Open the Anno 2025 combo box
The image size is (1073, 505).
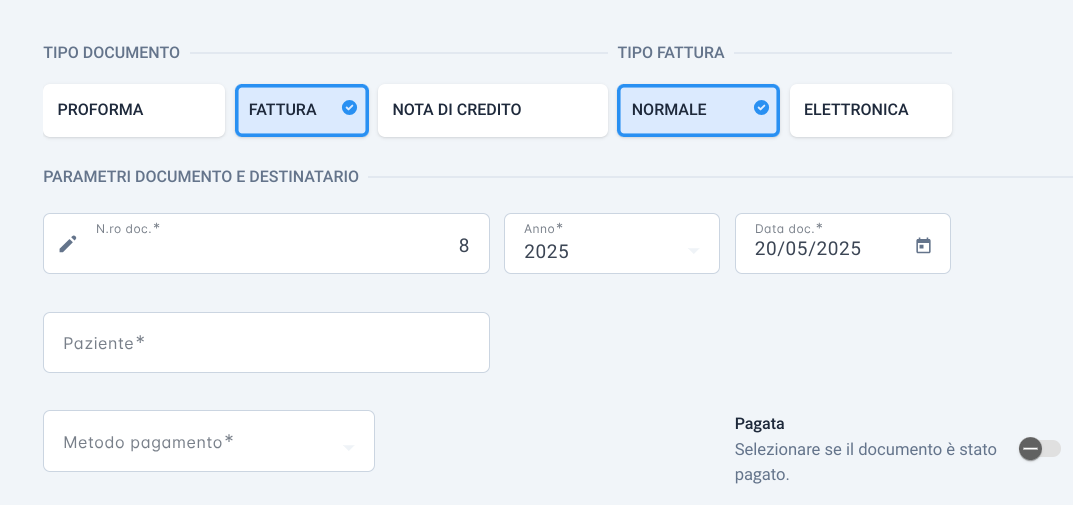612,244
